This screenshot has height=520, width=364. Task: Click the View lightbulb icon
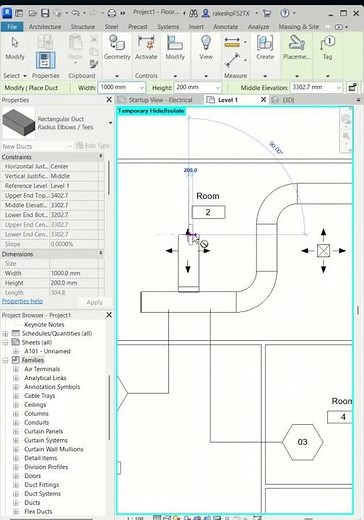pos(206,43)
